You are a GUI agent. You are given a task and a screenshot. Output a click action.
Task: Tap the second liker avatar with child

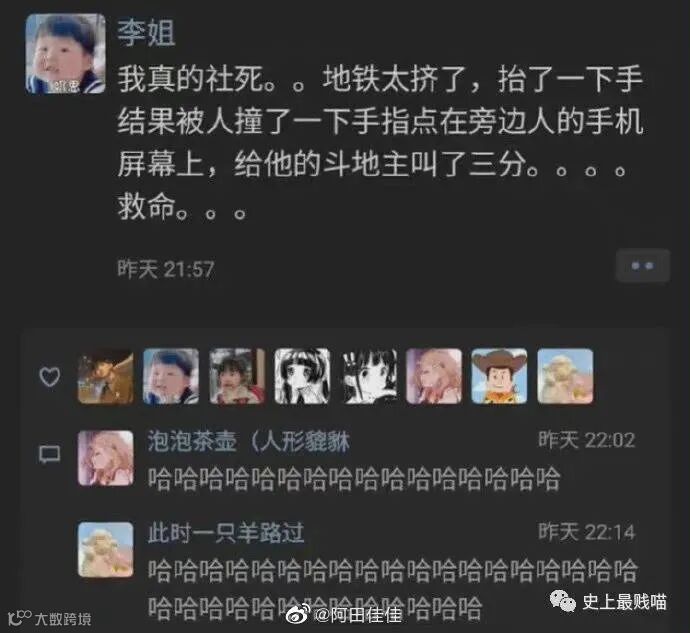171,376
